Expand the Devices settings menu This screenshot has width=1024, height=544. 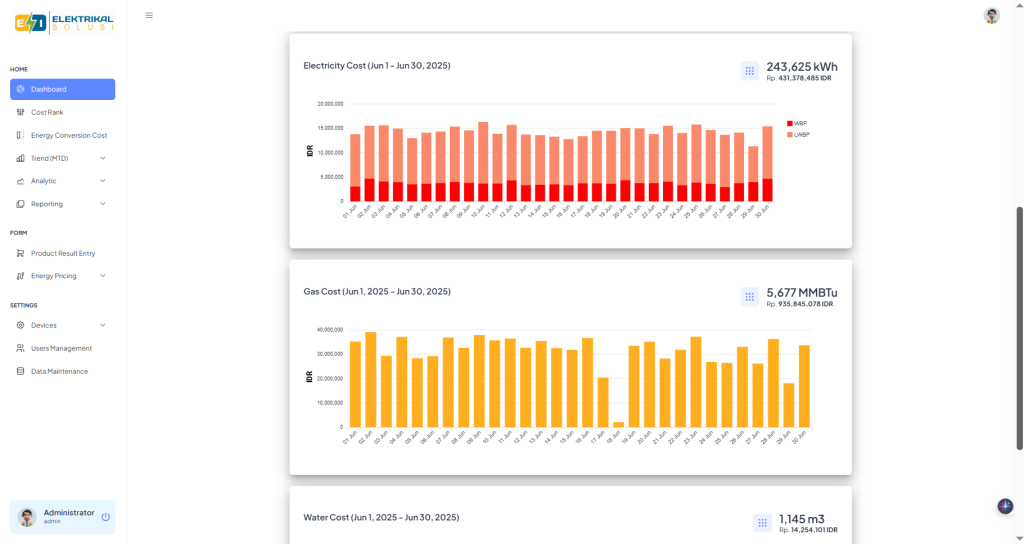62,325
